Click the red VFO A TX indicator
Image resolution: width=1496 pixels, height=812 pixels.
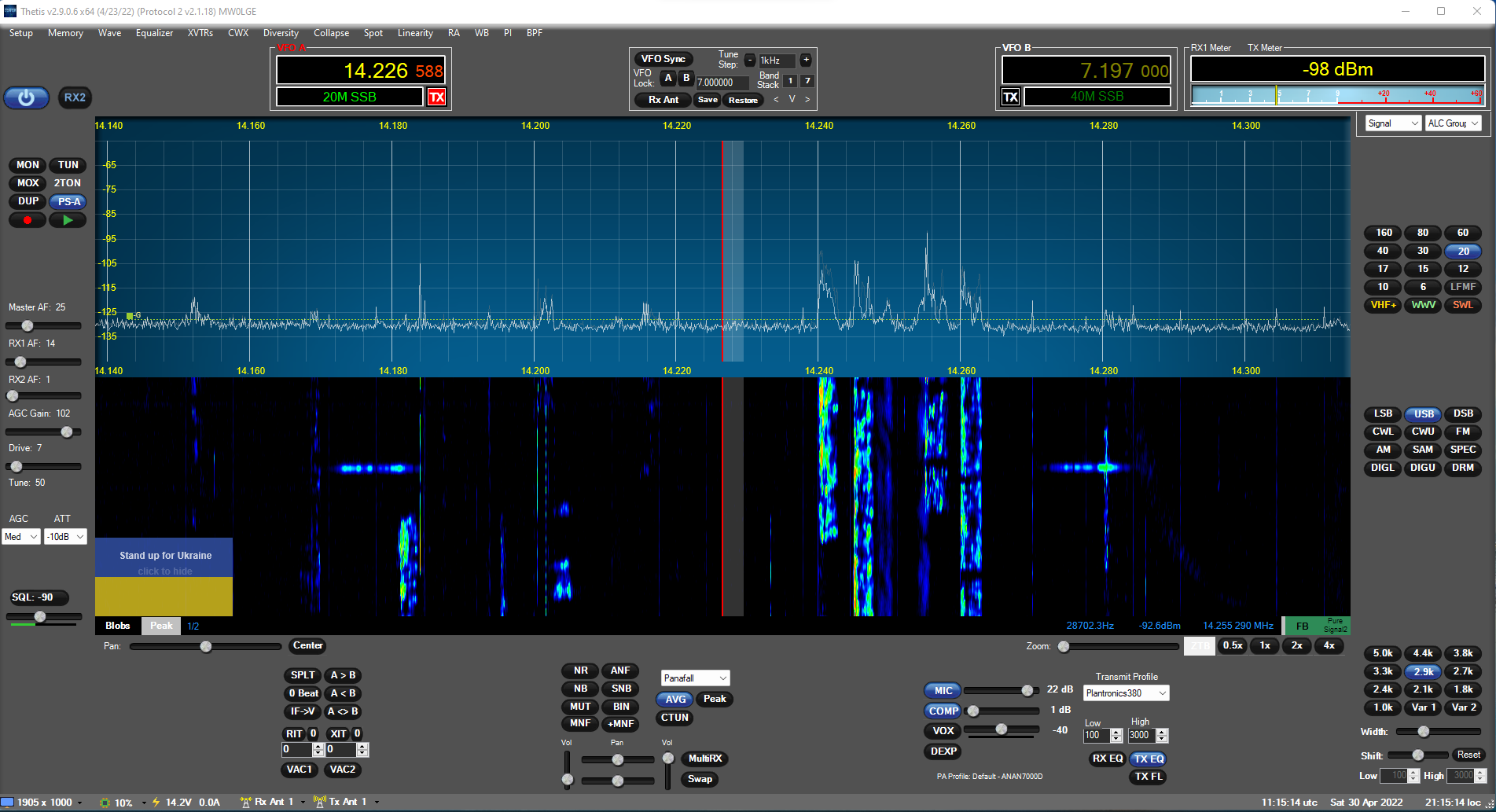point(436,97)
